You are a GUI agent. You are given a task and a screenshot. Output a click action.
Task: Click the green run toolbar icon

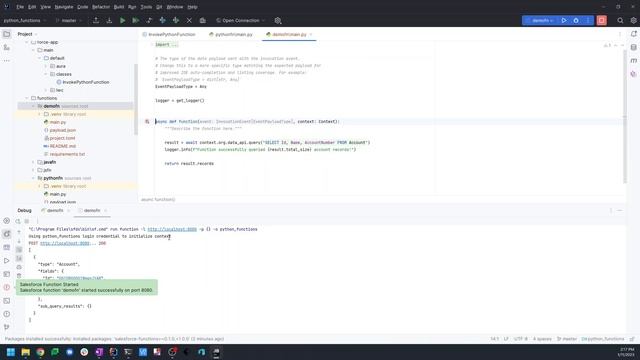click(122, 20)
